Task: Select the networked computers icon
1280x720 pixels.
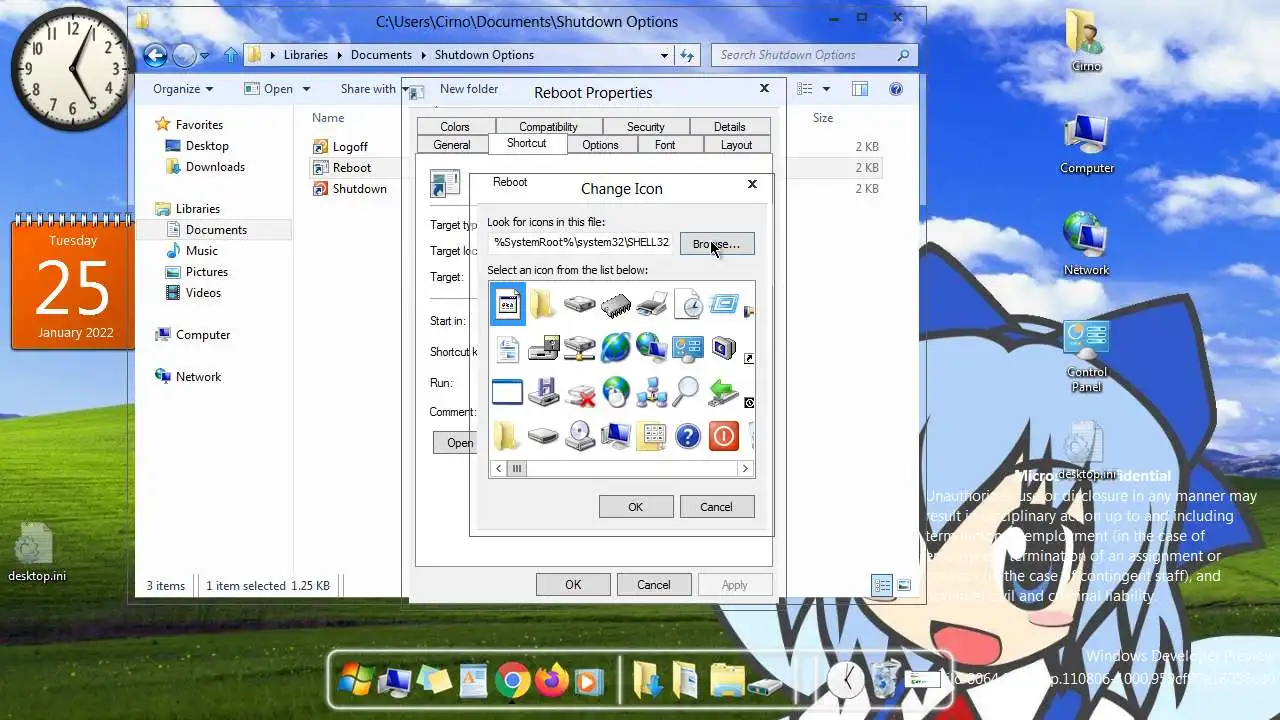Action: coord(652,392)
